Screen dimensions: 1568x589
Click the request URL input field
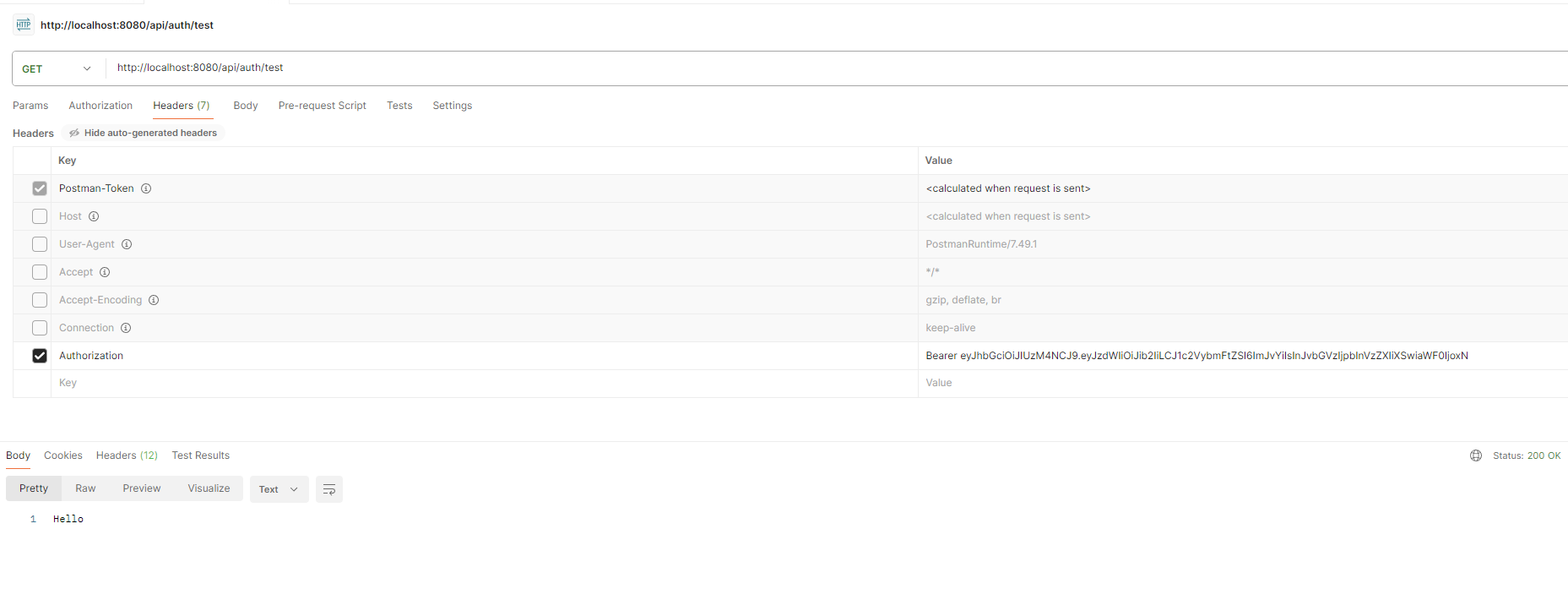(836, 68)
